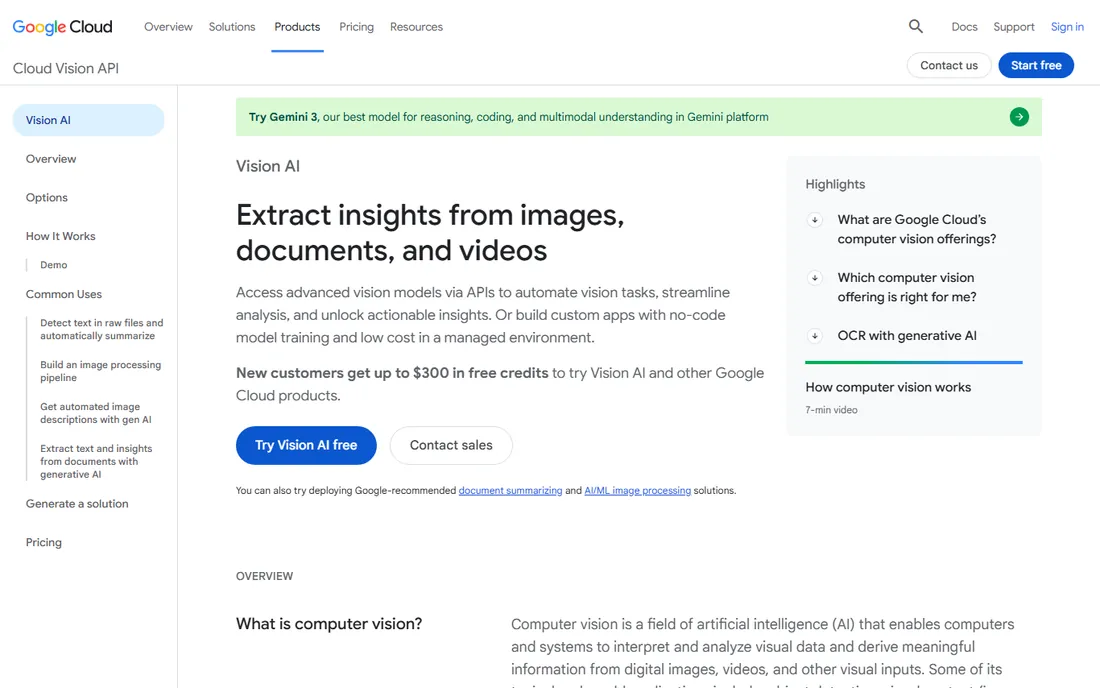Select How It Works in sidebar

[60, 236]
